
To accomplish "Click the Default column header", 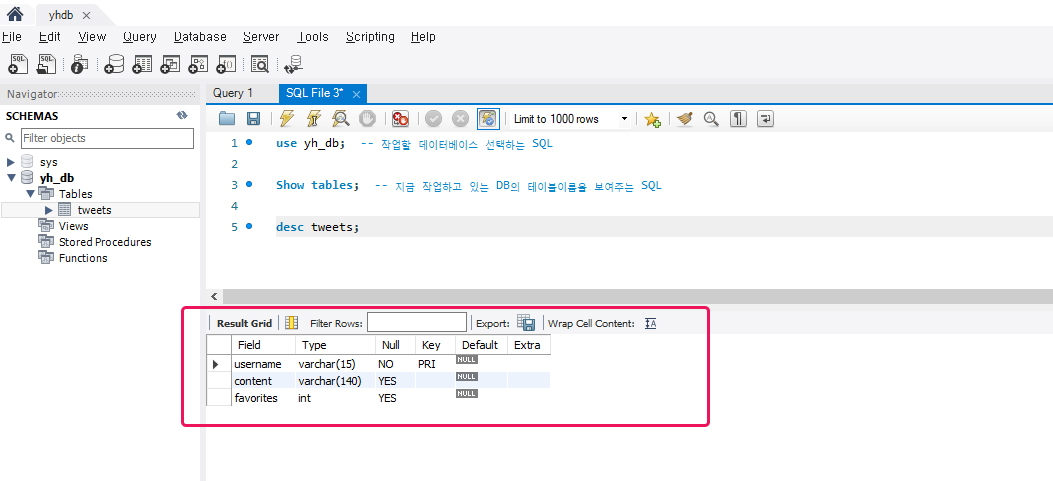I will click(x=481, y=345).
